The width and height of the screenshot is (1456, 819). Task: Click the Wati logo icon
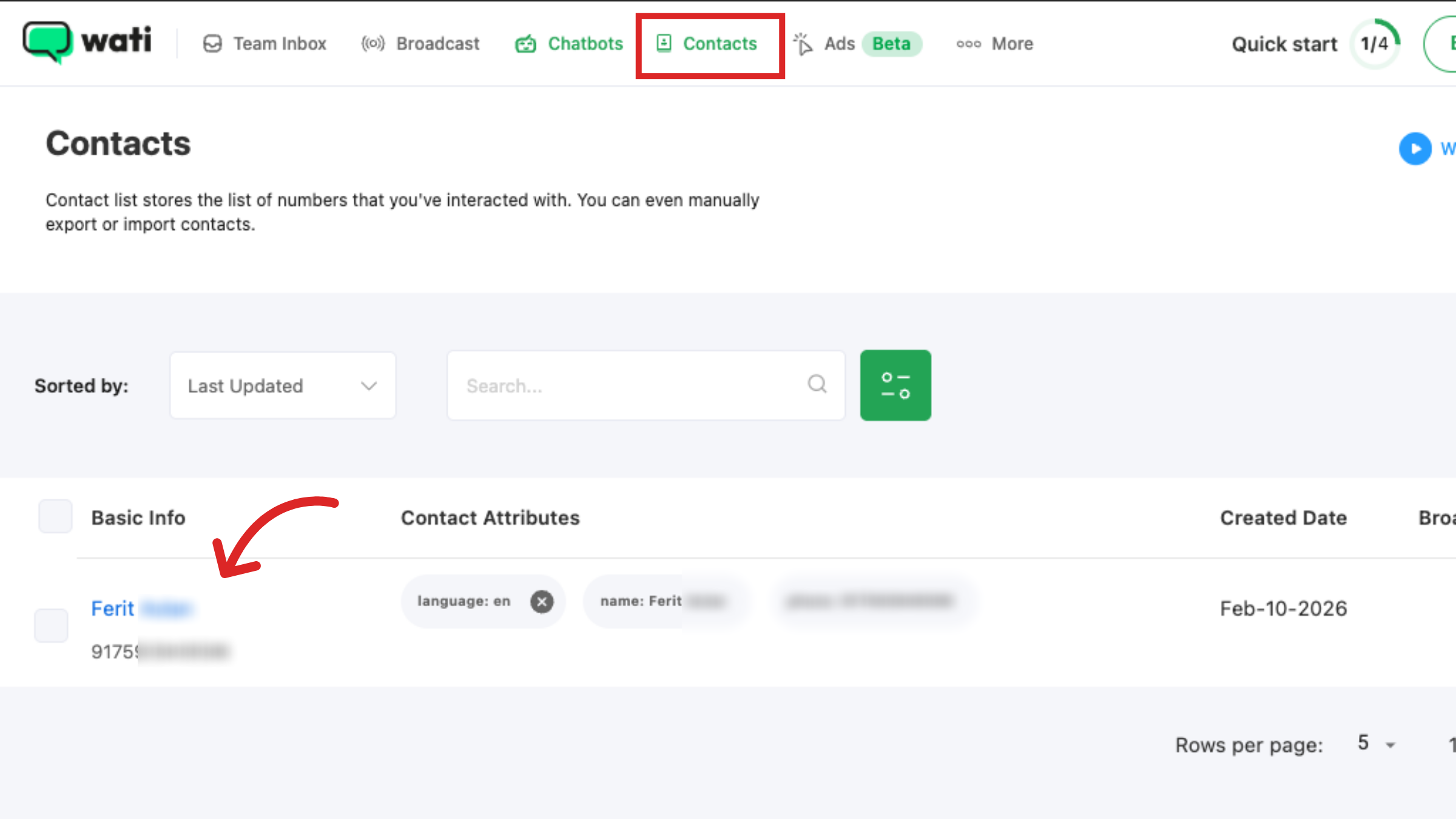(47, 41)
